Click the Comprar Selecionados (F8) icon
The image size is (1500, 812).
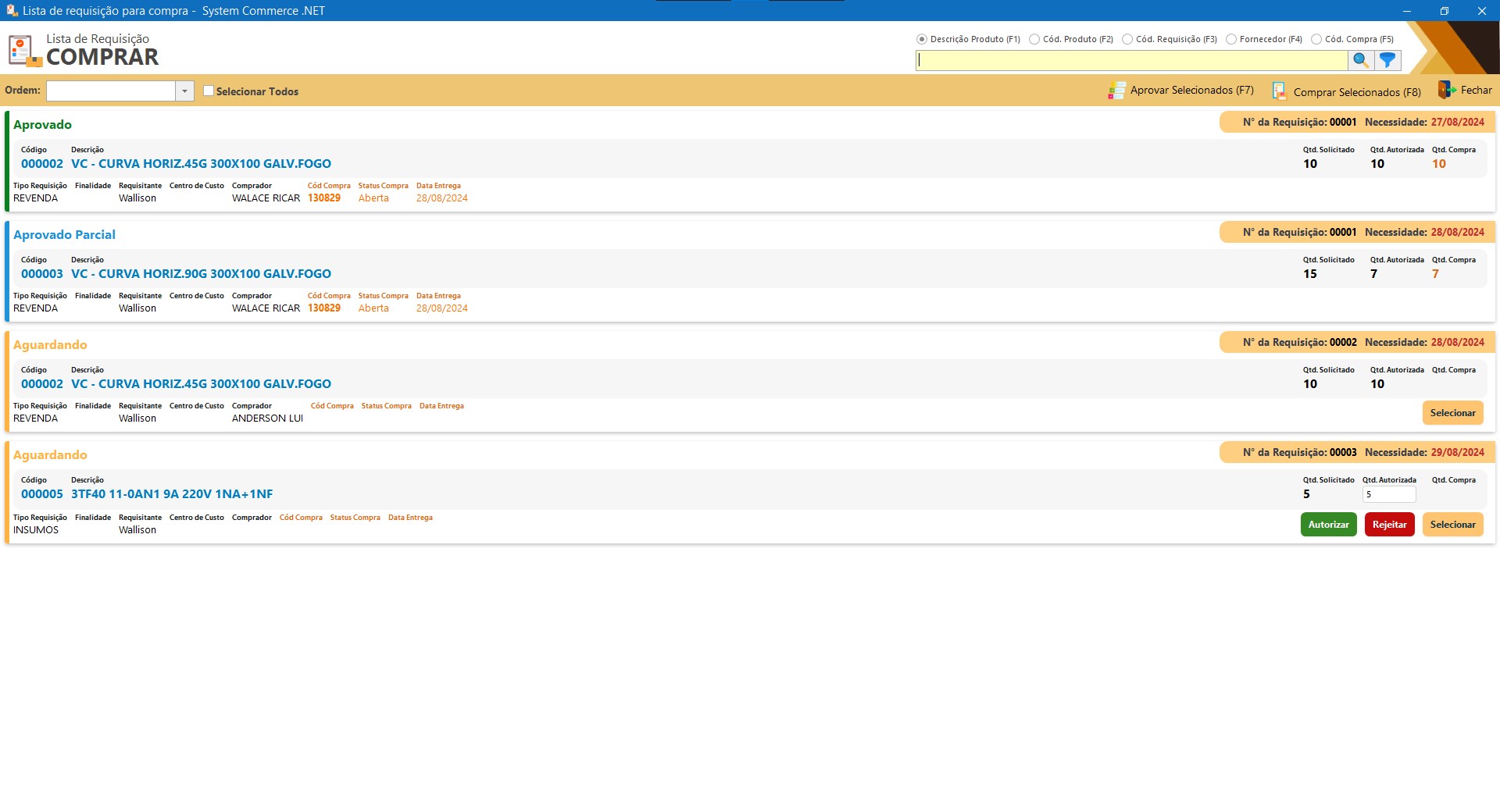point(1279,91)
